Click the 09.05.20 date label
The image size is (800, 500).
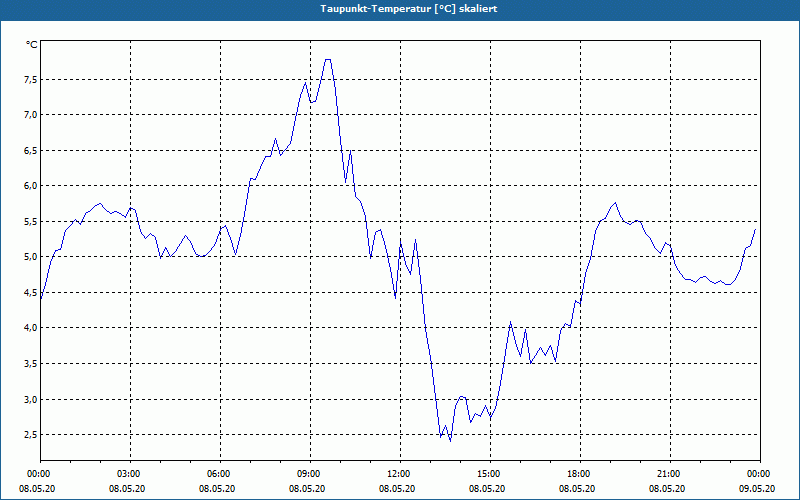757,489
